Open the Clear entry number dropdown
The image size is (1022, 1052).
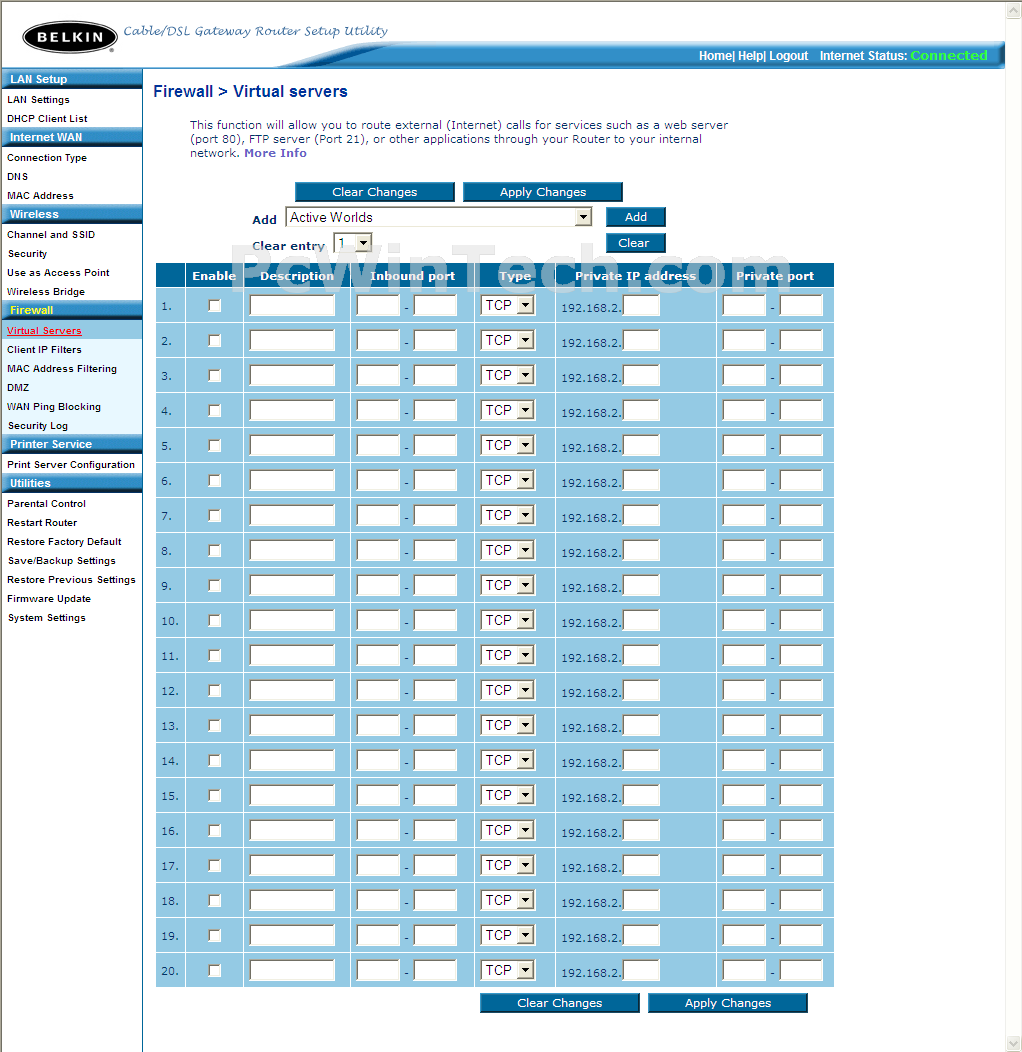tap(353, 243)
